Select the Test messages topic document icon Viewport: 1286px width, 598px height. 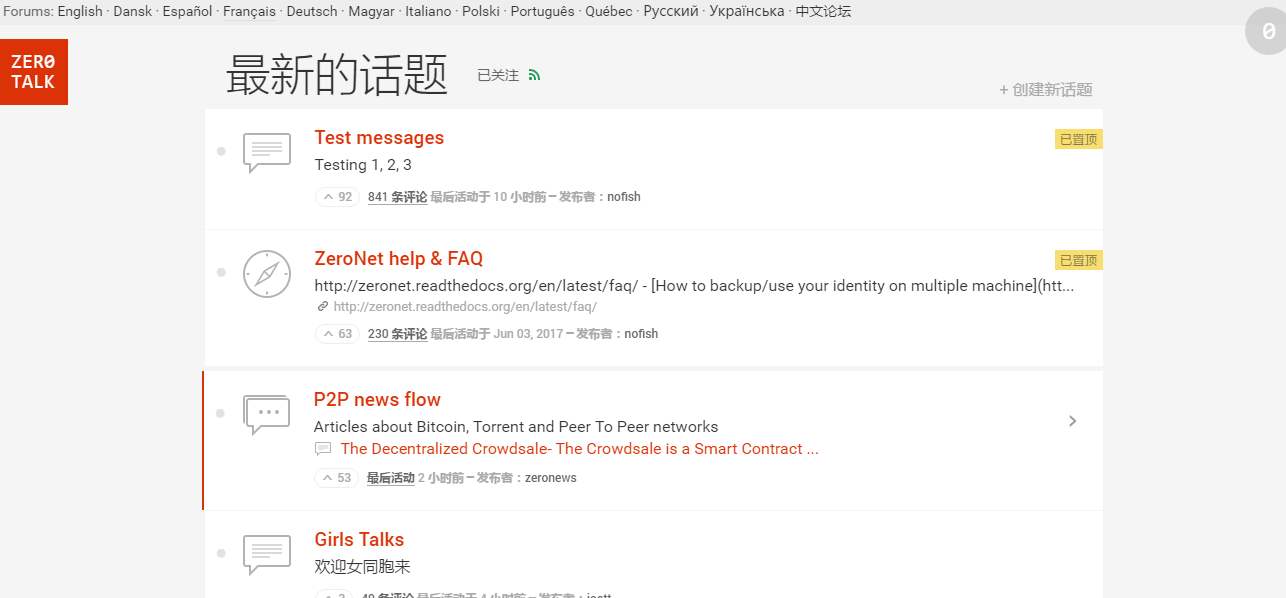click(x=267, y=153)
